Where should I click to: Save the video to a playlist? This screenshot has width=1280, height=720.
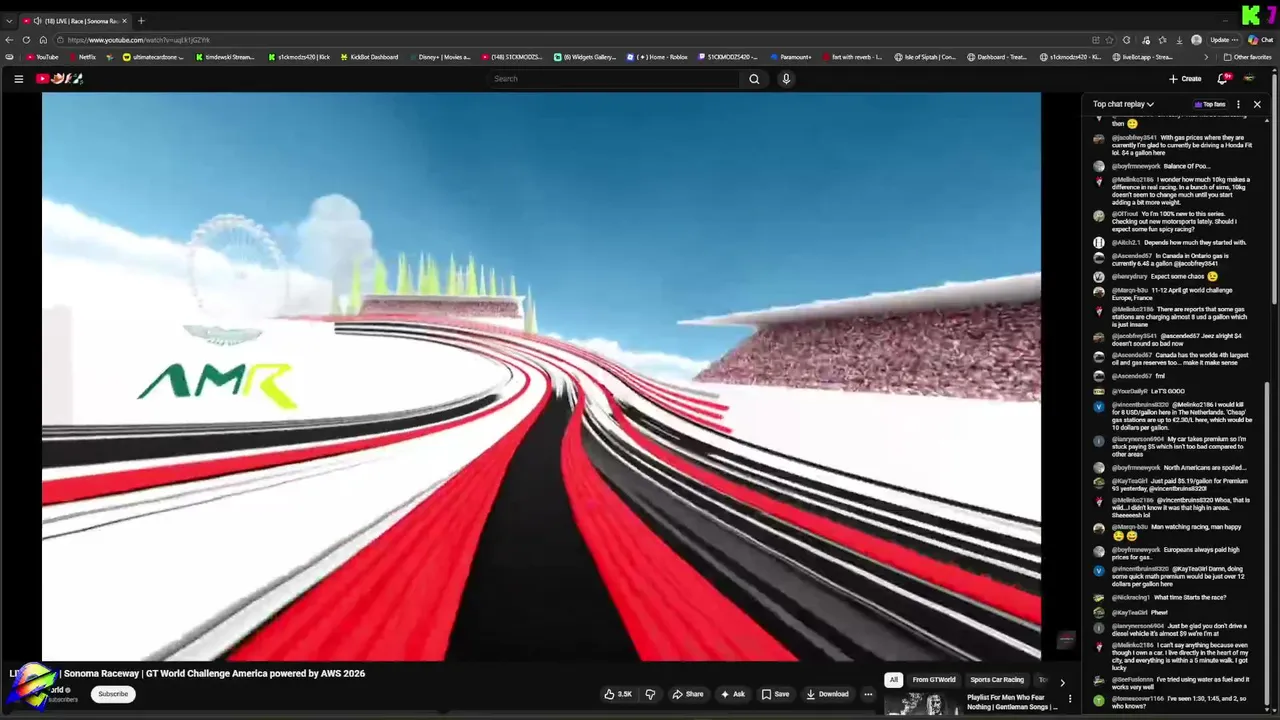tap(775, 694)
